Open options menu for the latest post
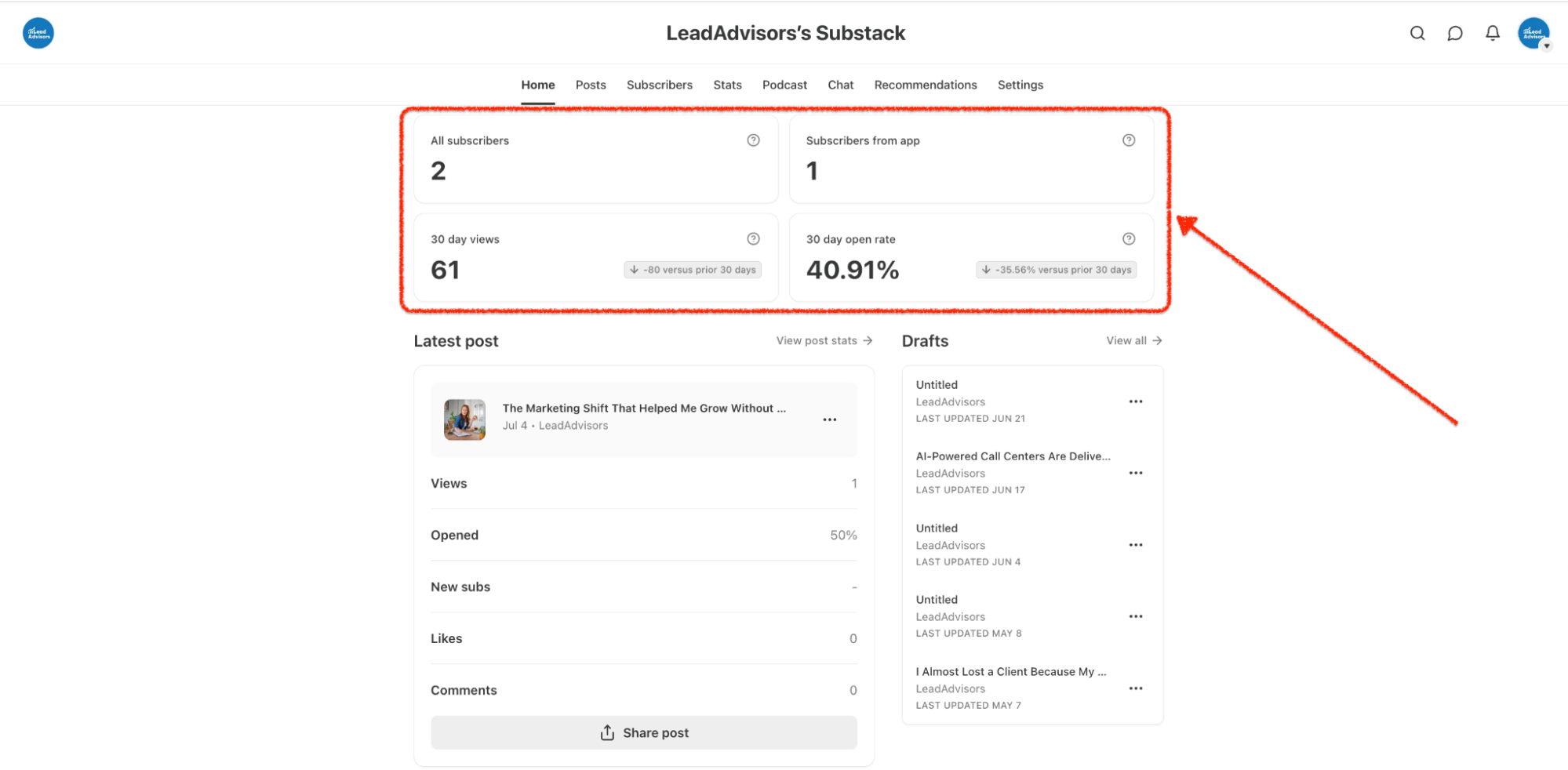The height and width of the screenshot is (770, 1568). (x=829, y=420)
